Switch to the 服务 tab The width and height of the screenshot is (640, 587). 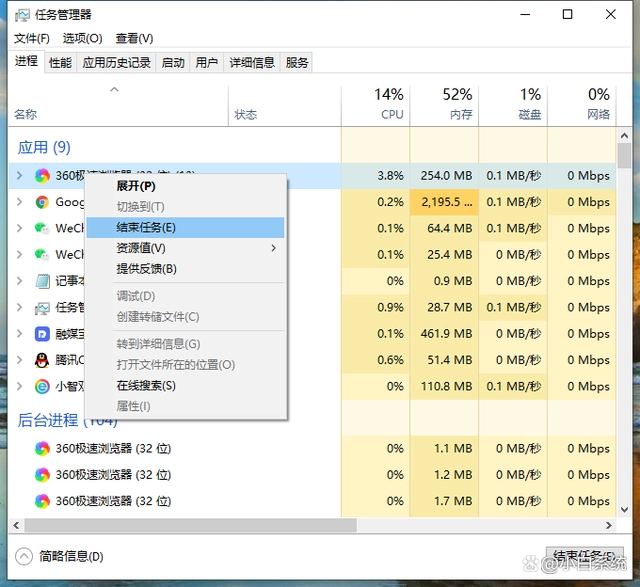click(x=297, y=63)
